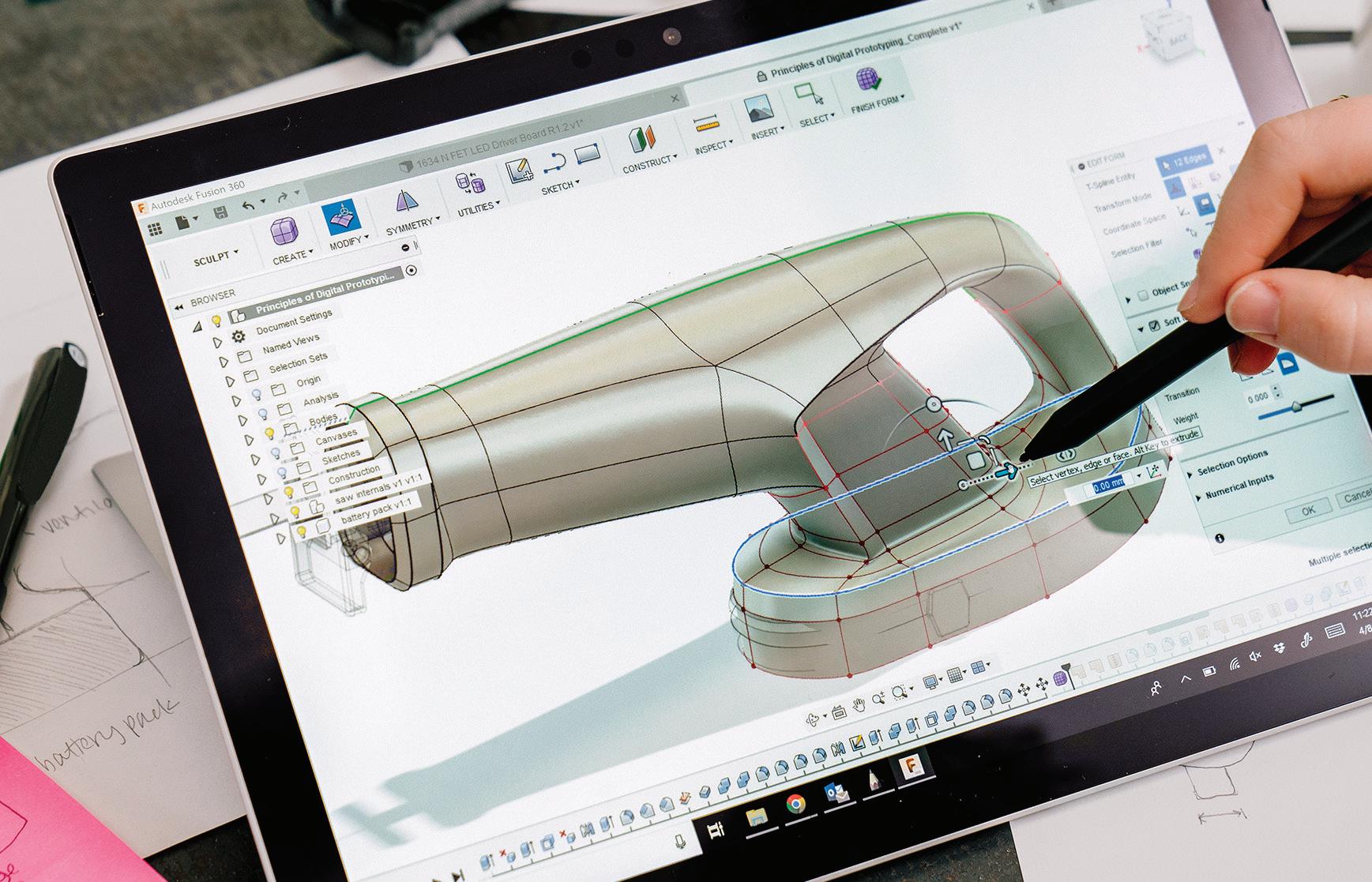The image size is (1372, 882).
Task: Enable the Object Snap checkbox
Action: coord(1142,296)
